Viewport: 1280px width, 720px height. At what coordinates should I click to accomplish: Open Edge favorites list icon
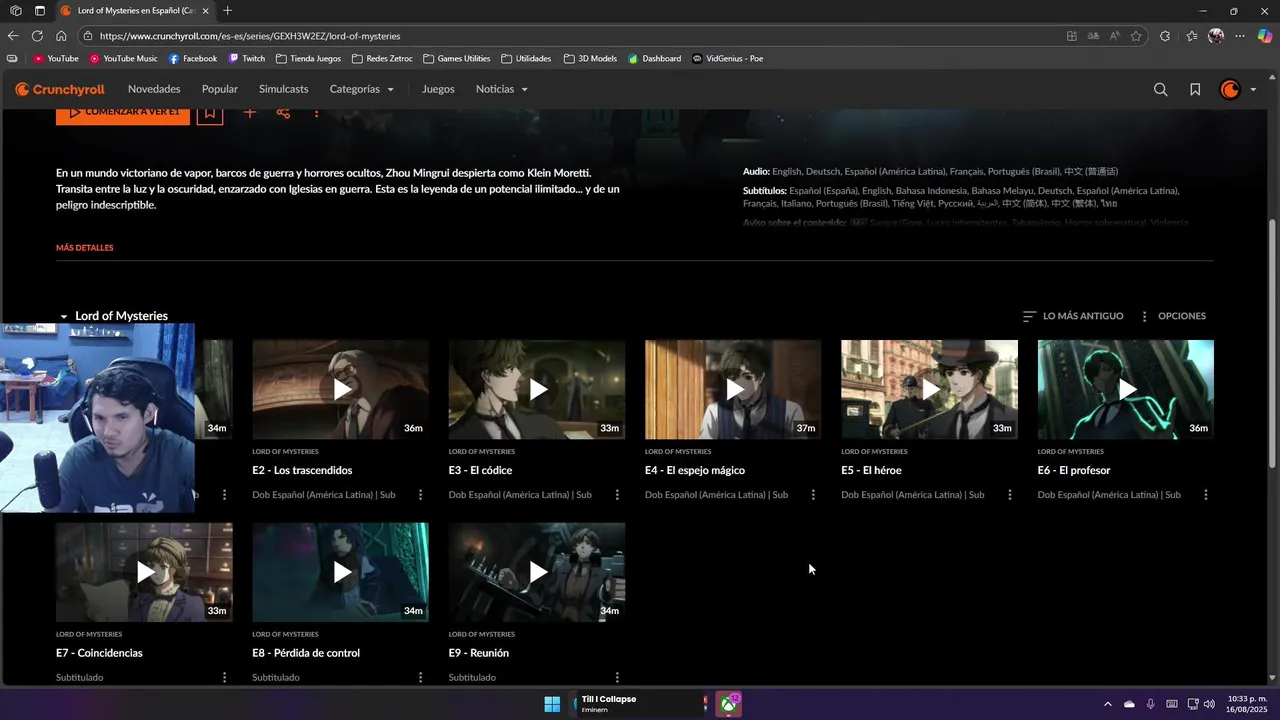click(x=1192, y=36)
